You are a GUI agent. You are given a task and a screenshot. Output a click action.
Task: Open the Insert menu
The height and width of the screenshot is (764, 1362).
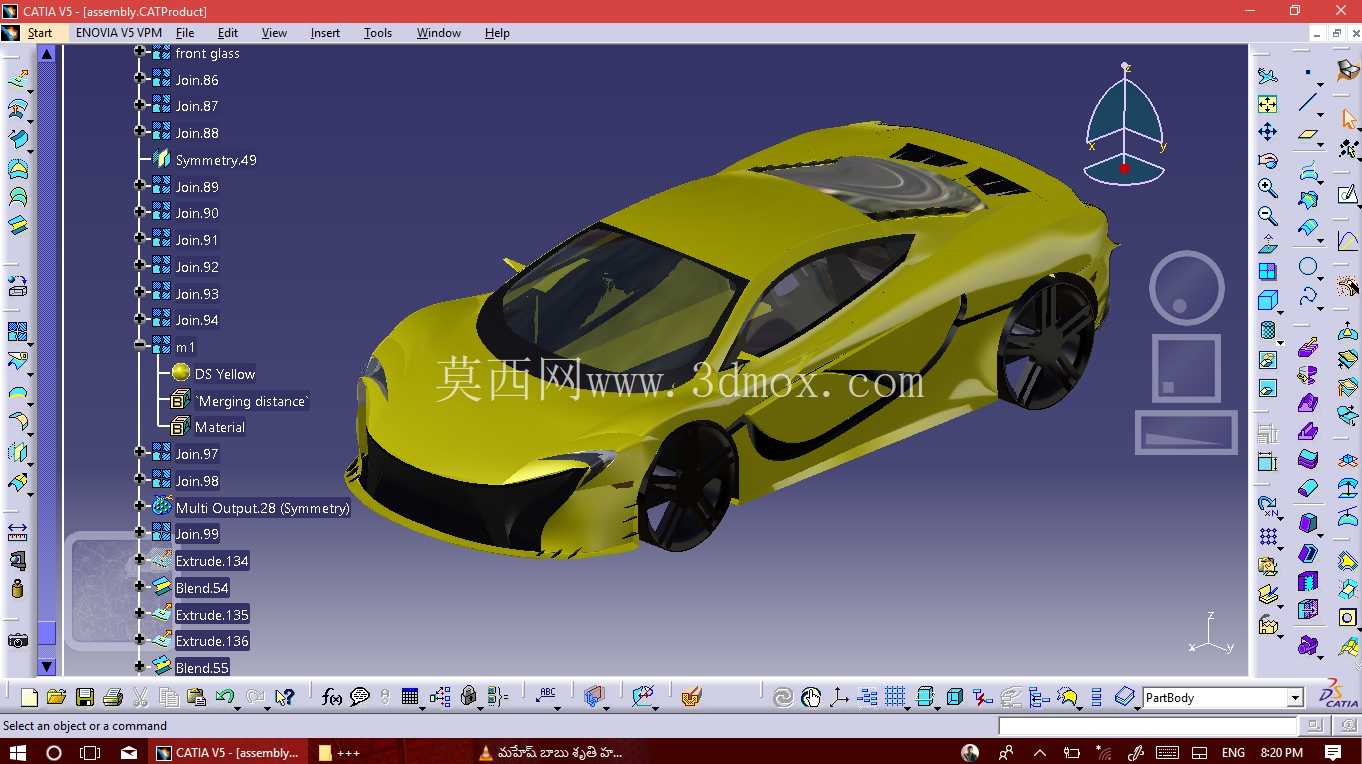(x=325, y=33)
